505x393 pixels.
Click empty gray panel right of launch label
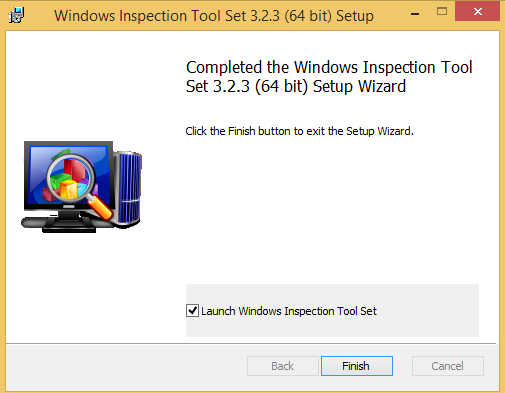pyautogui.click(x=428, y=311)
